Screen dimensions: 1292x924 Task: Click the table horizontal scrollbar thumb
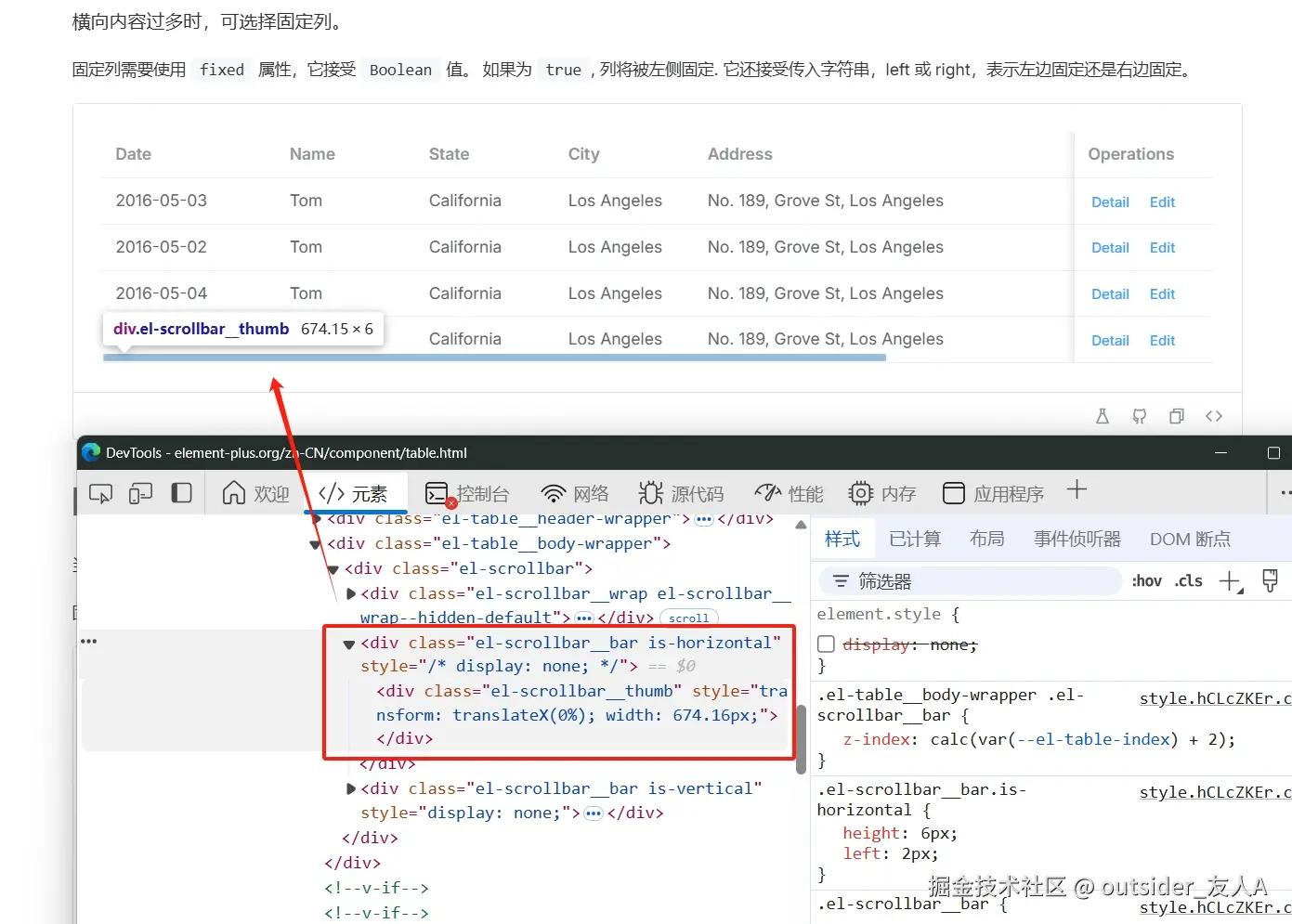pyautogui.click(x=494, y=358)
